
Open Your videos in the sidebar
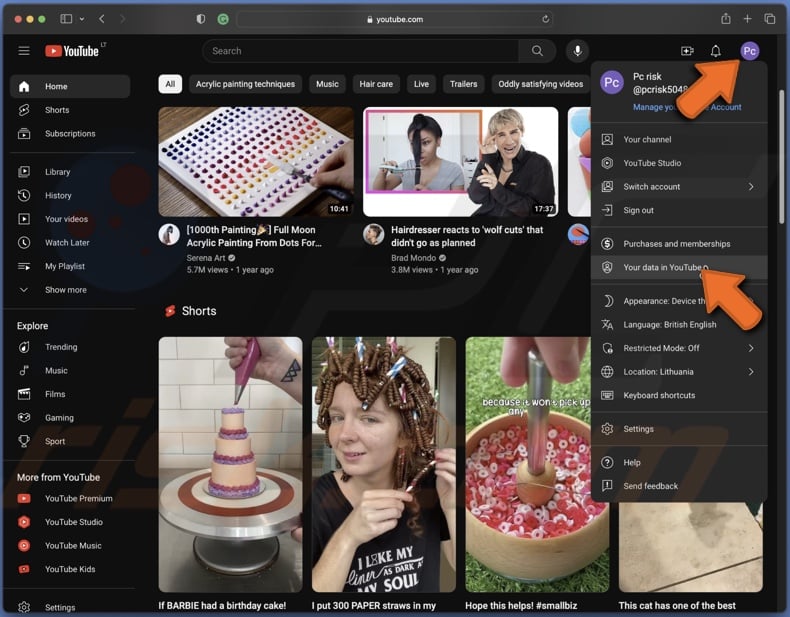70,219
